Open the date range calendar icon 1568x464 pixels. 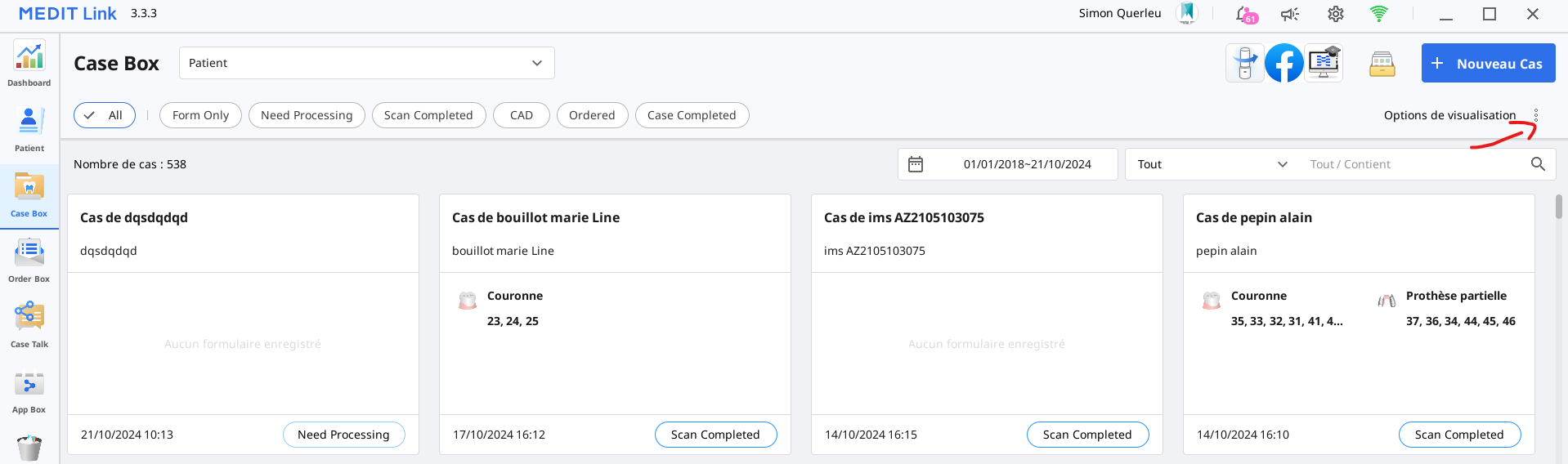[916, 164]
